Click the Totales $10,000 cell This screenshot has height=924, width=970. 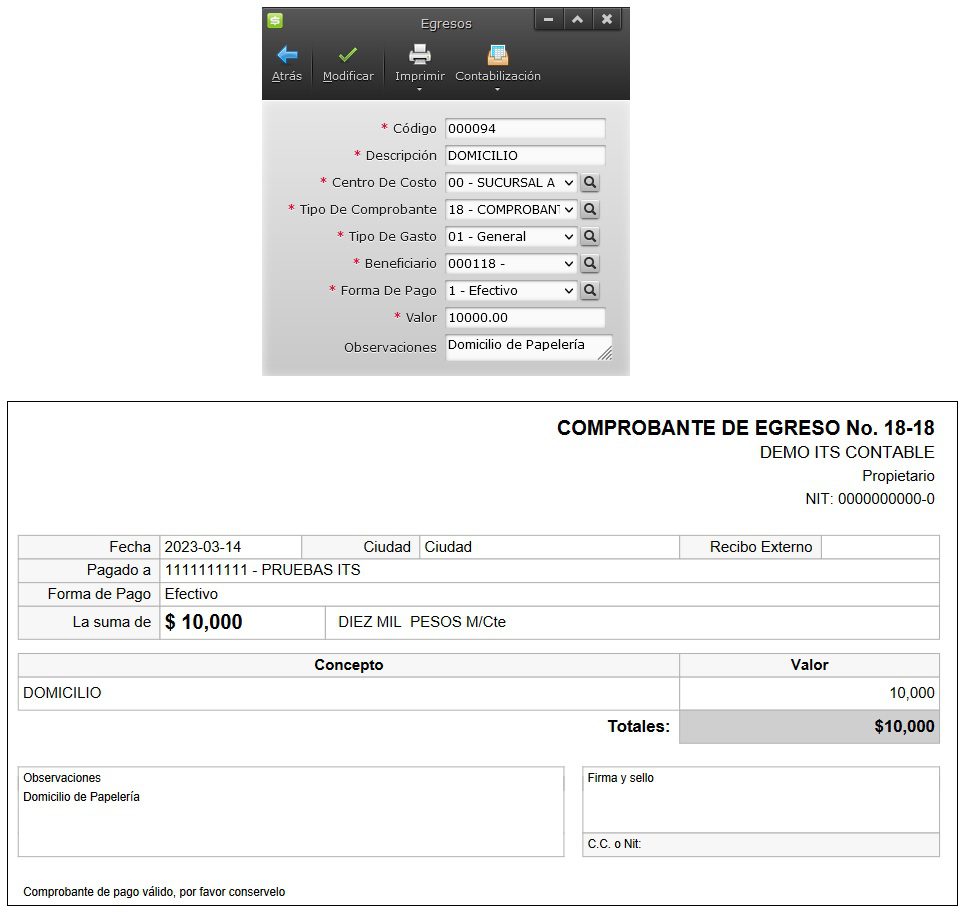click(x=809, y=727)
